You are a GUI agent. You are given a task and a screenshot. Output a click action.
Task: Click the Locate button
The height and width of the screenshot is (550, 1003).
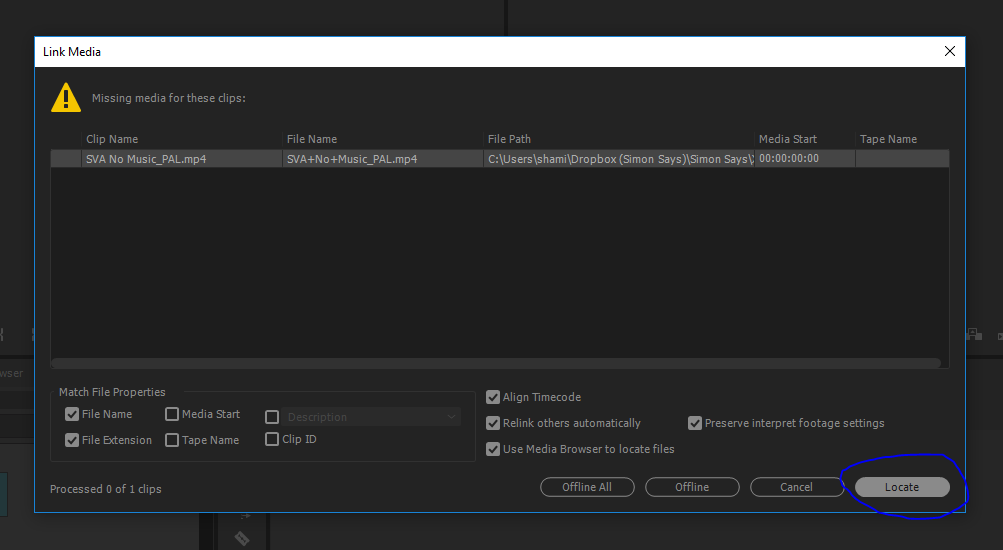pos(901,487)
